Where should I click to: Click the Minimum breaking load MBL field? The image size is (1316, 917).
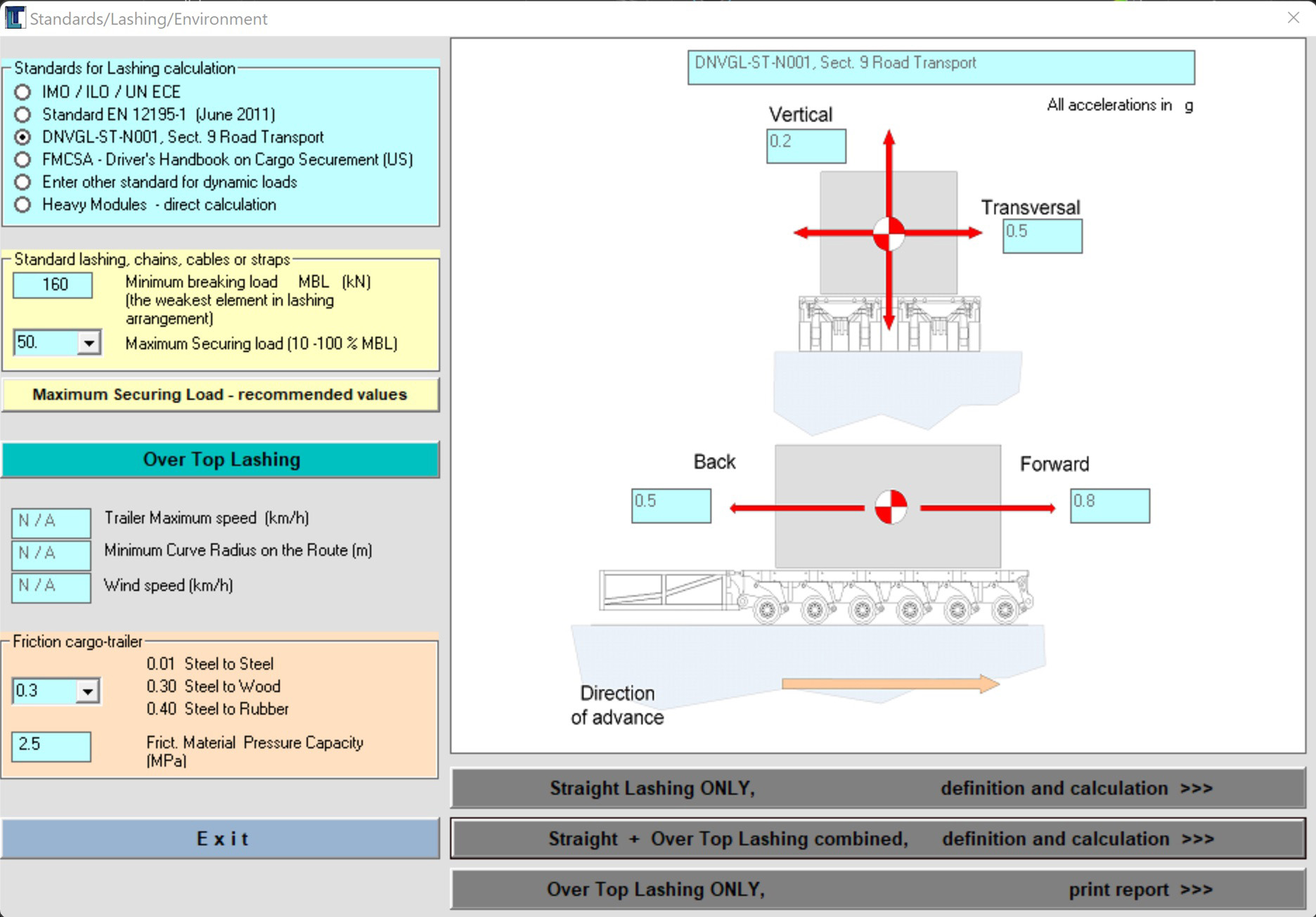pos(53,285)
